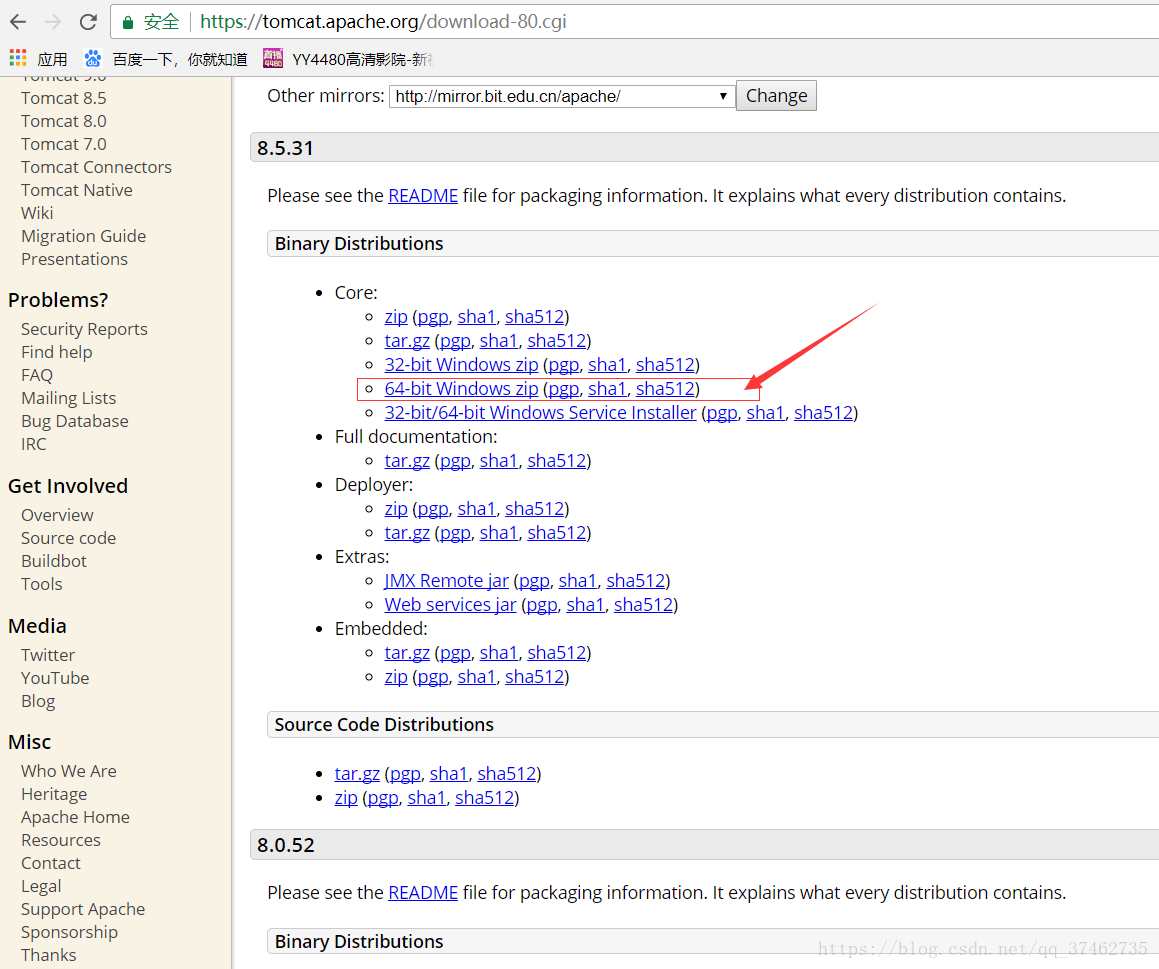The image size is (1159, 969).
Task: Open the Apps grid bookmark icon
Action: (18, 58)
